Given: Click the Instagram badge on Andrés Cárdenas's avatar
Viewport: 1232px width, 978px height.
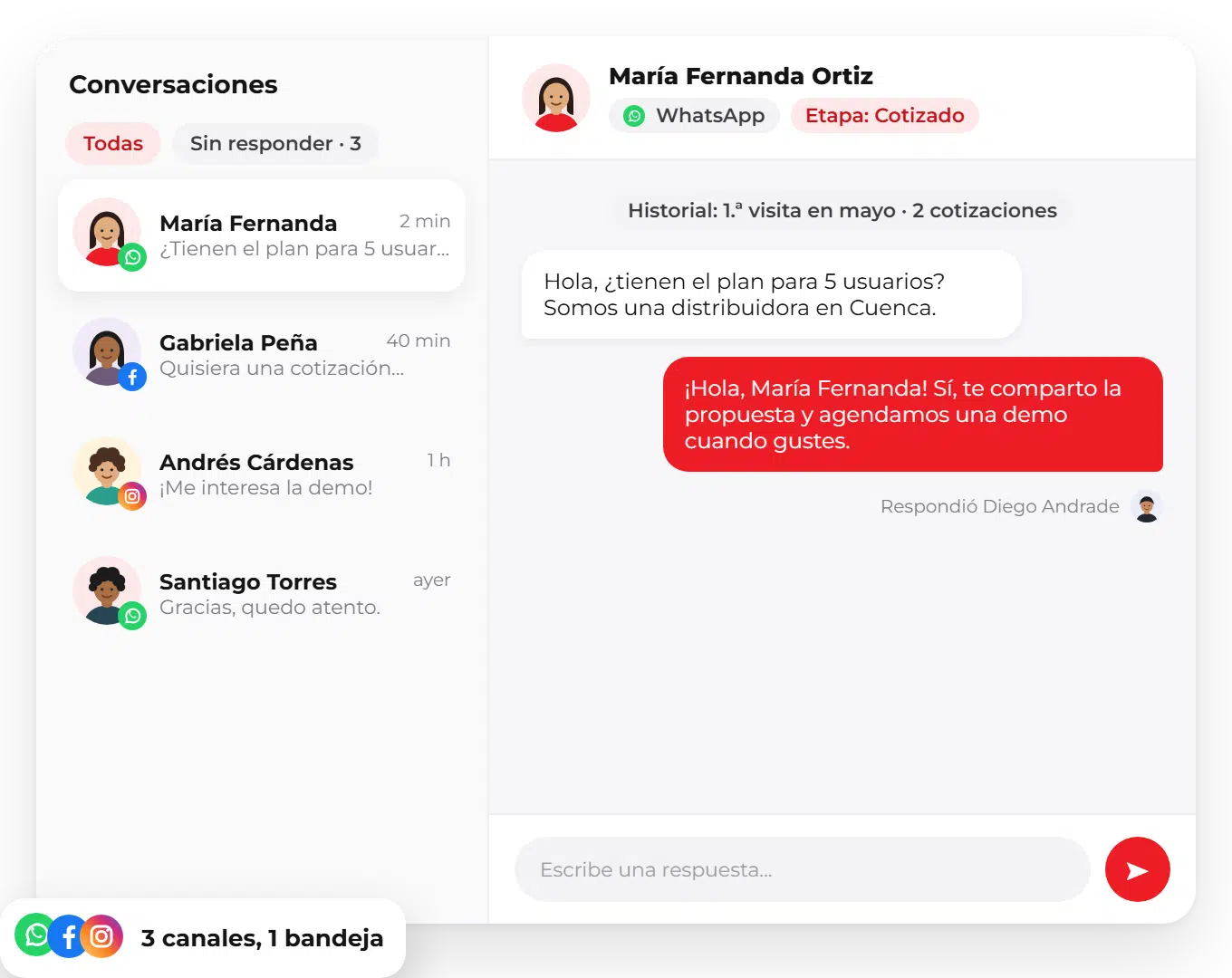Looking at the screenshot, I should [x=133, y=496].
